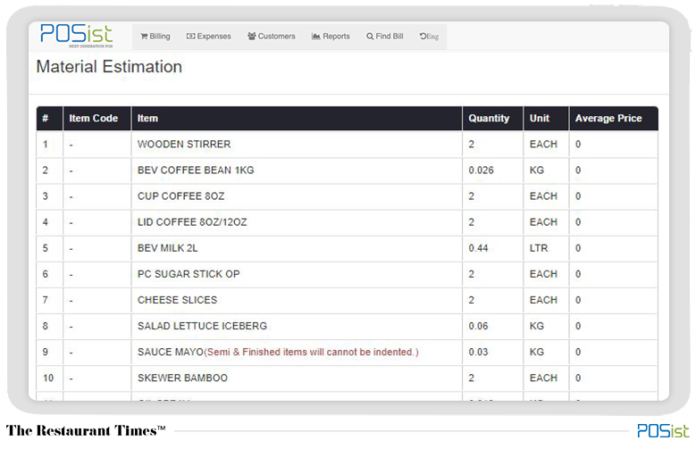Click the LTR unit for BEV MILK
The image size is (696, 449).
538,248
